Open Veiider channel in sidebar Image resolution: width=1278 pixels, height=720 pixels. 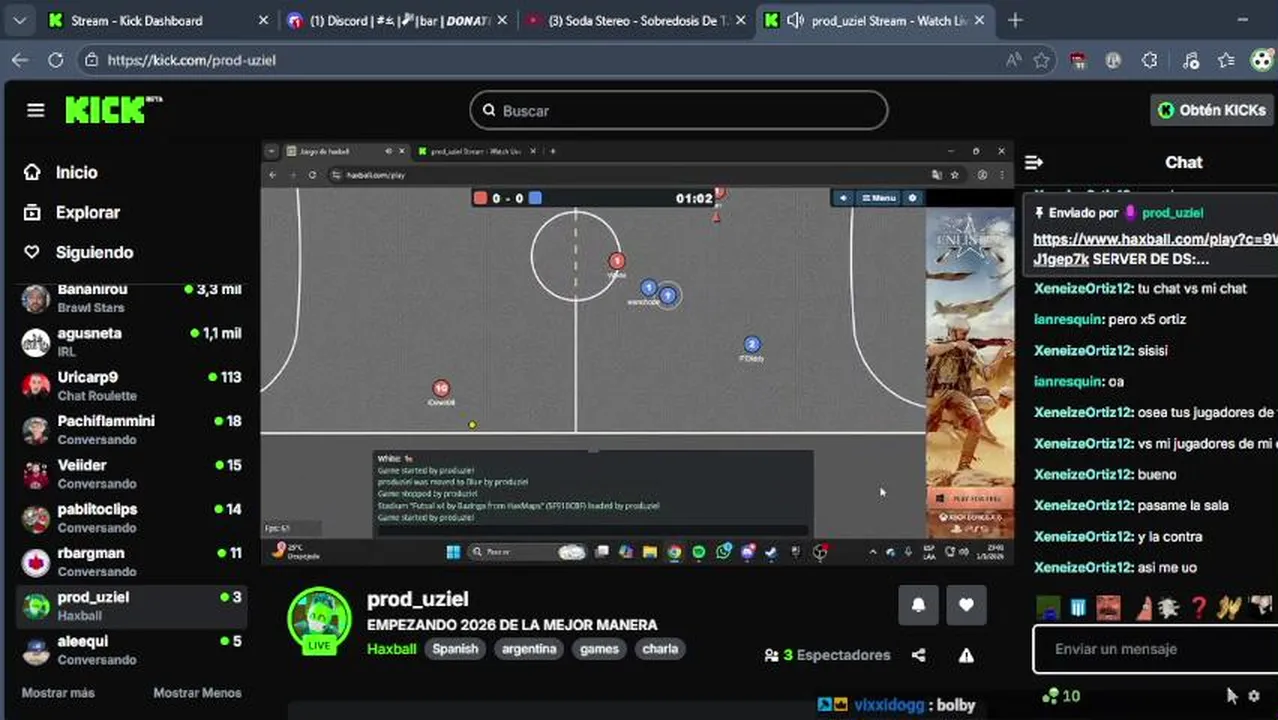tap(132, 473)
